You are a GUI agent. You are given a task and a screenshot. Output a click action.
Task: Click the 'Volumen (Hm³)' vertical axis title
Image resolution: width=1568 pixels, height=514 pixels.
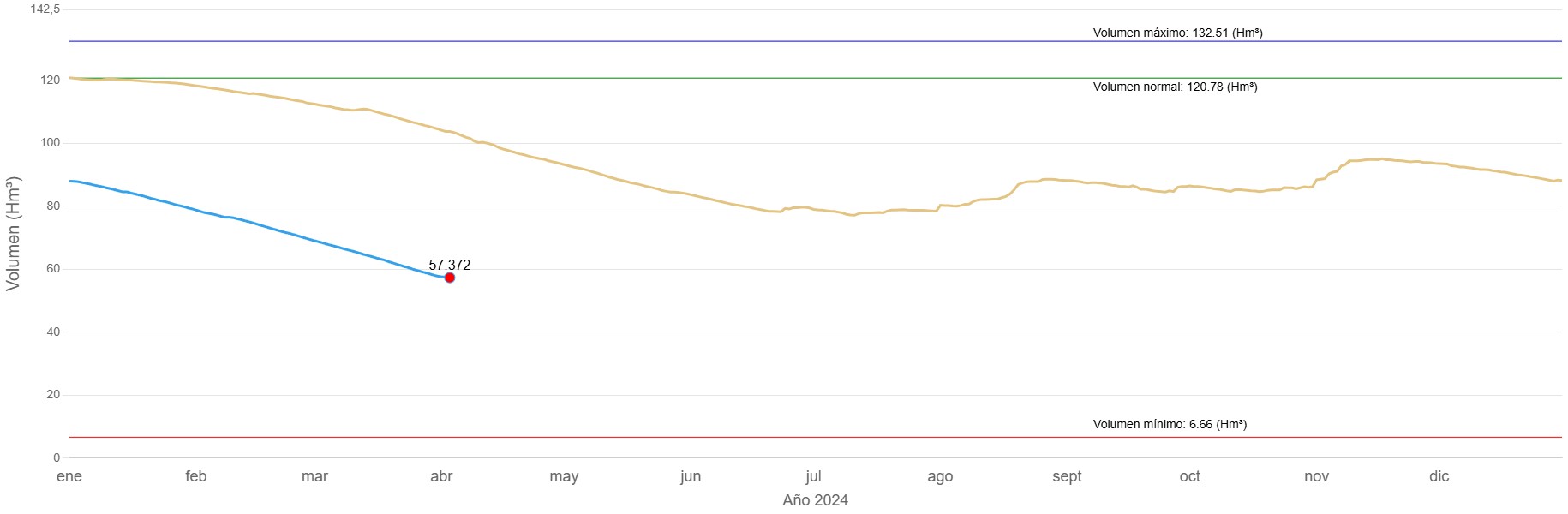coord(13,233)
